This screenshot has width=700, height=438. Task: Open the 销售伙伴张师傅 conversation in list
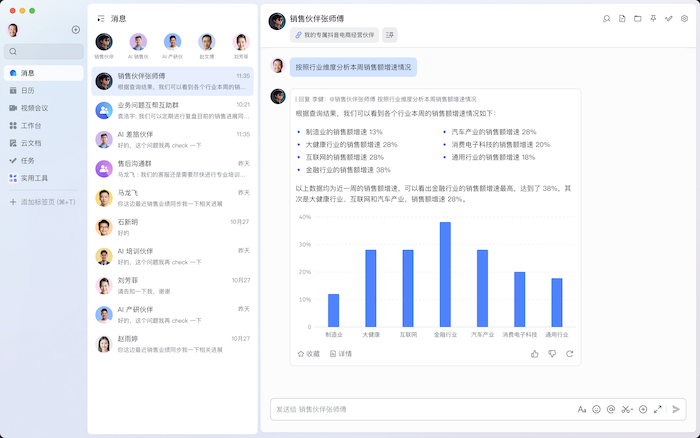(x=172, y=81)
